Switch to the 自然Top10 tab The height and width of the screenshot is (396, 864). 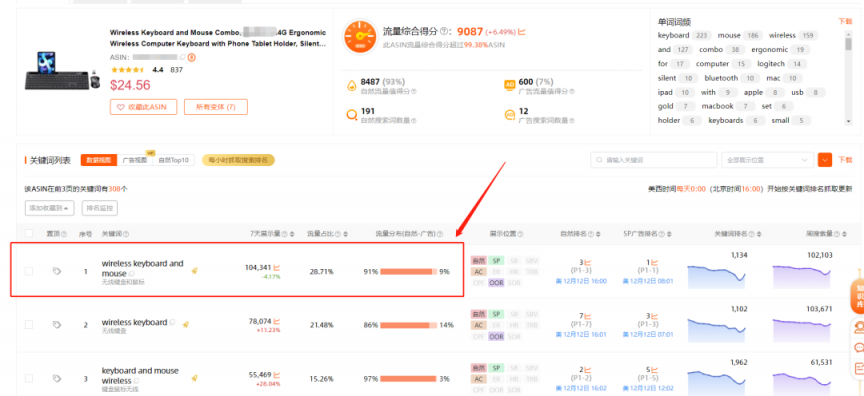tap(173, 160)
